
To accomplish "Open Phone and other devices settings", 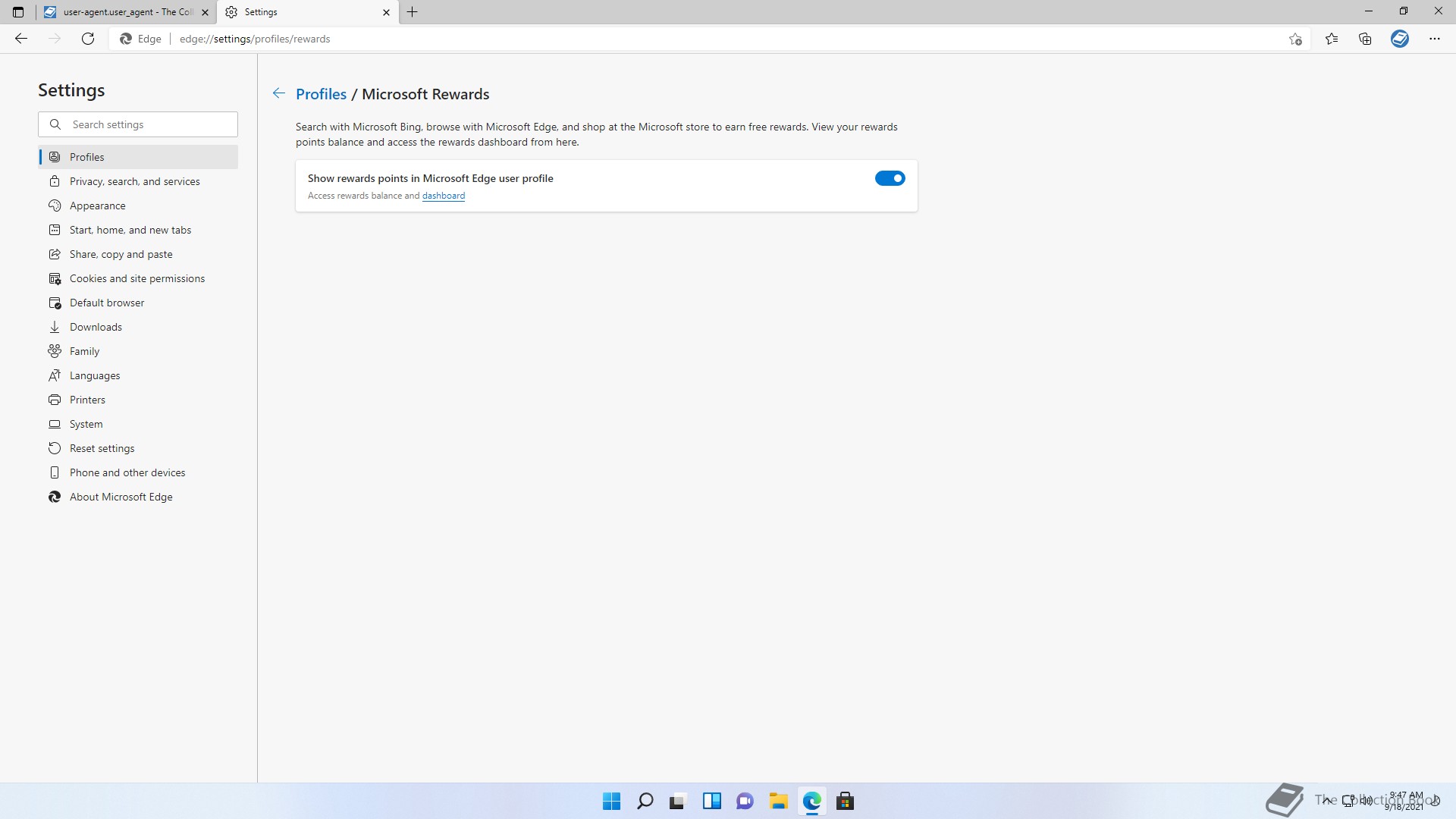I will click(138, 472).
